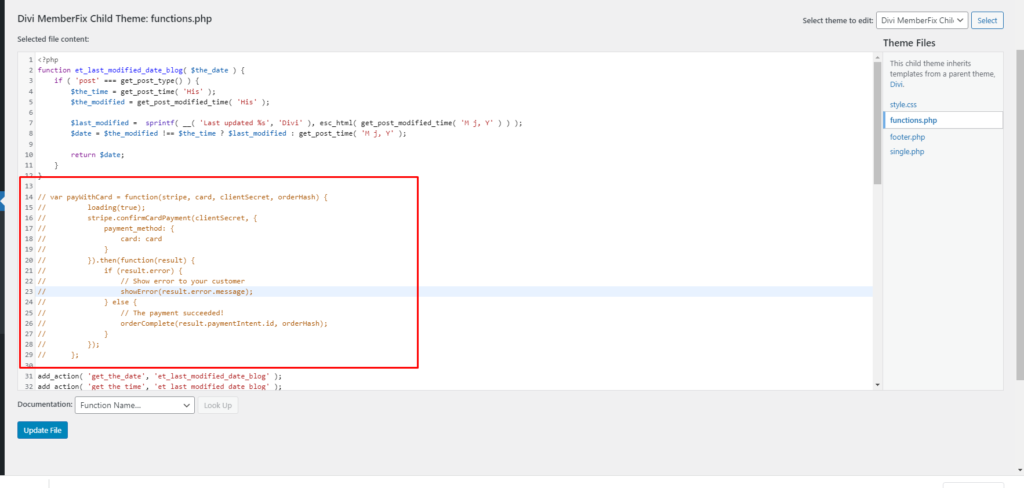The width and height of the screenshot is (1024, 488).
Task: Click the Select button beside theme dropdown
Action: (987, 20)
